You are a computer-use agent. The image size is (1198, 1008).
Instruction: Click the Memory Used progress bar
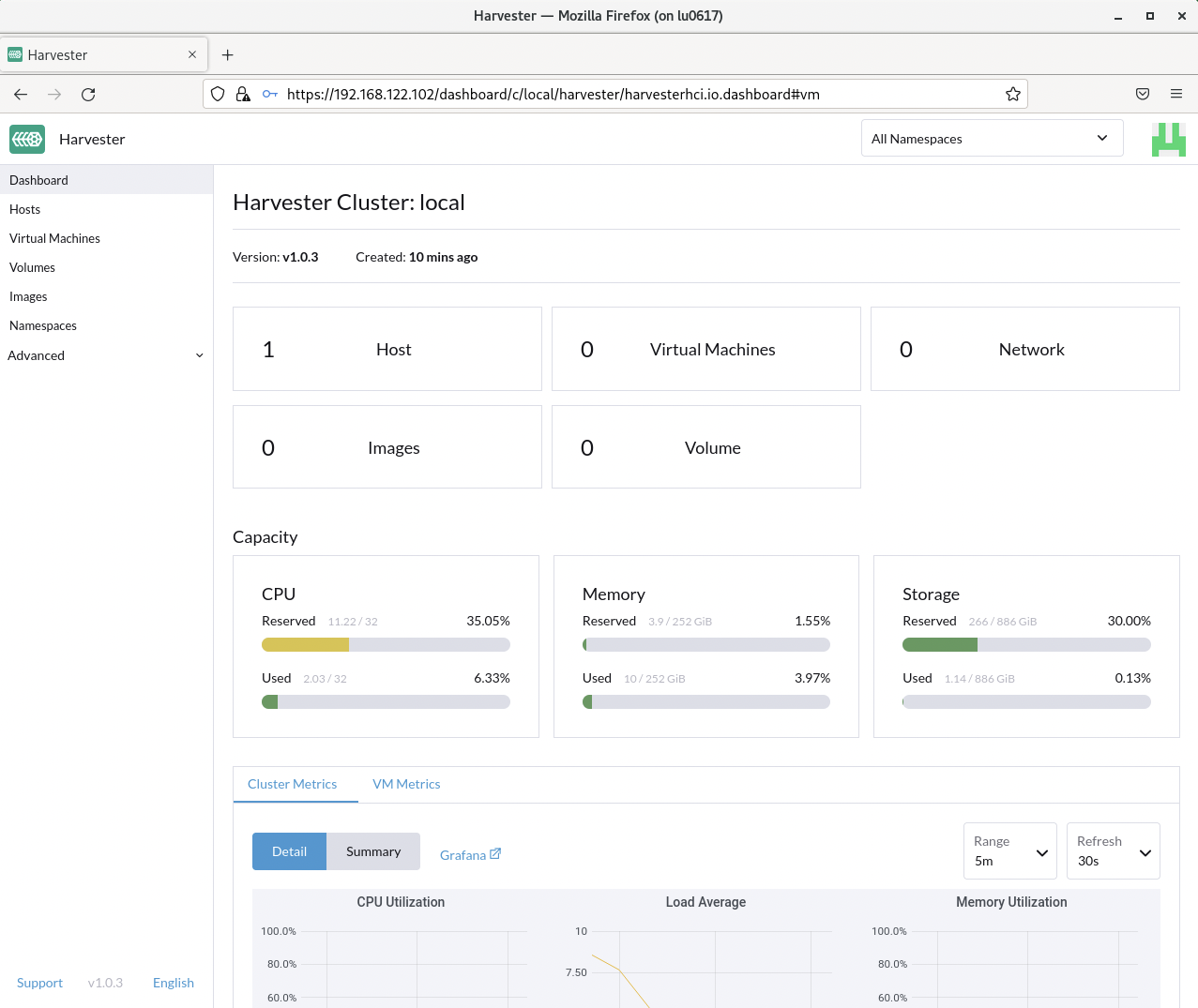click(x=706, y=701)
